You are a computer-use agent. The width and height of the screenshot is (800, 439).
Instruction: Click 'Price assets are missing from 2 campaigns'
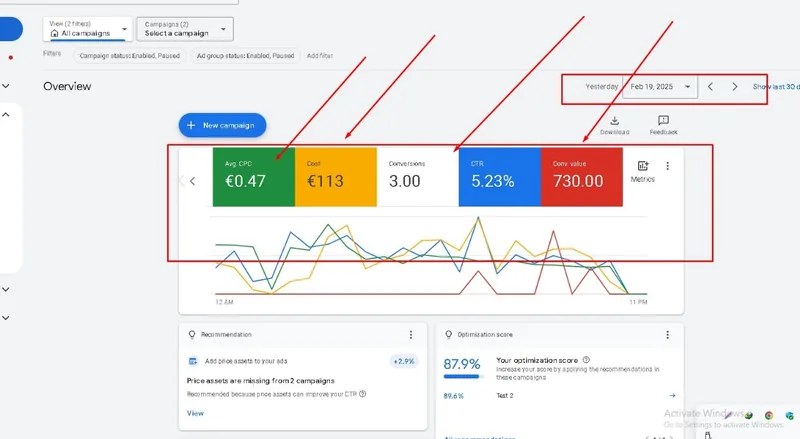pyautogui.click(x=261, y=381)
